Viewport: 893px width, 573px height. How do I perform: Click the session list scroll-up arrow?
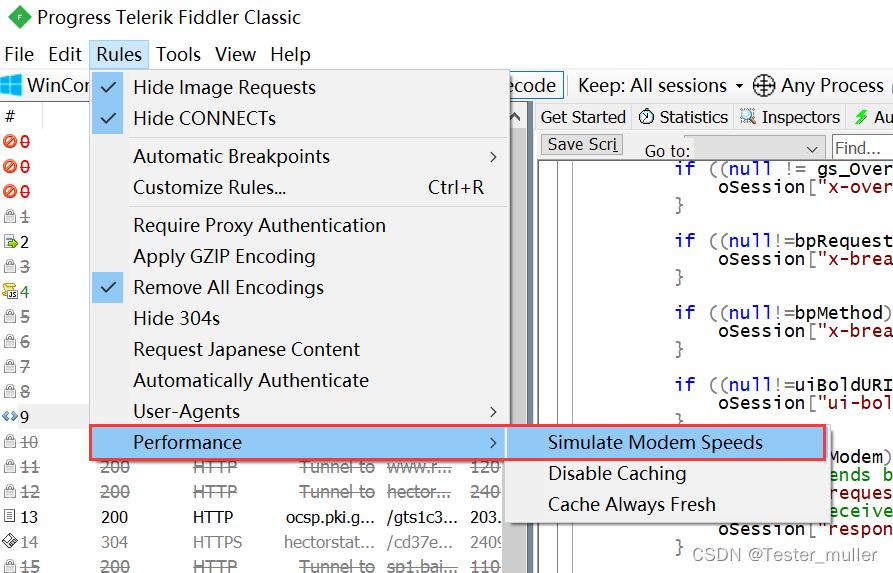(x=515, y=117)
